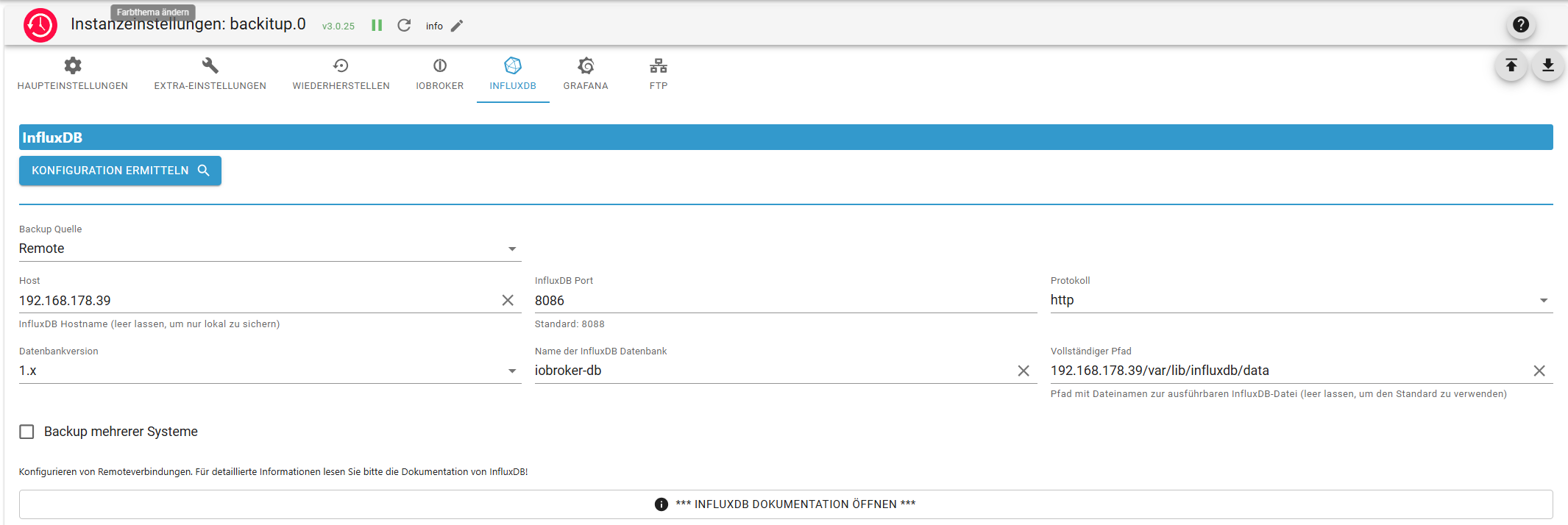Click the InfluxDB section header
Image resolution: width=1568 pixels, height=525 pixels.
[786, 137]
